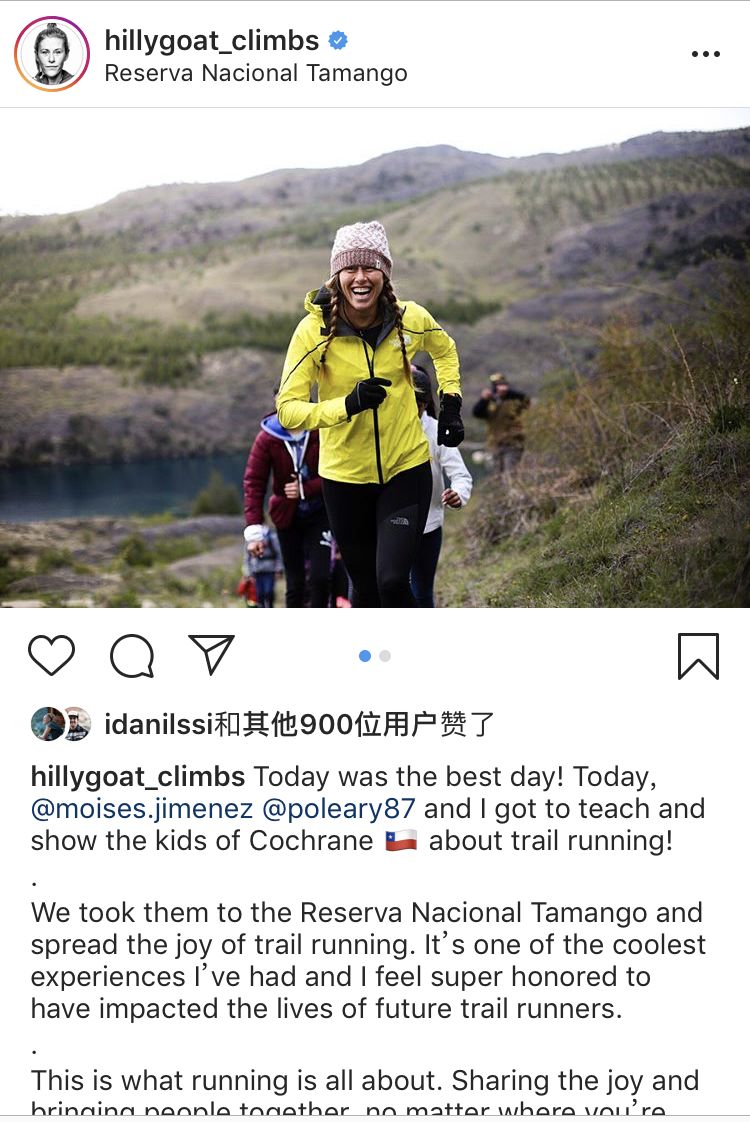View @moises.jimenez profile mention

[x=142, y=809]
